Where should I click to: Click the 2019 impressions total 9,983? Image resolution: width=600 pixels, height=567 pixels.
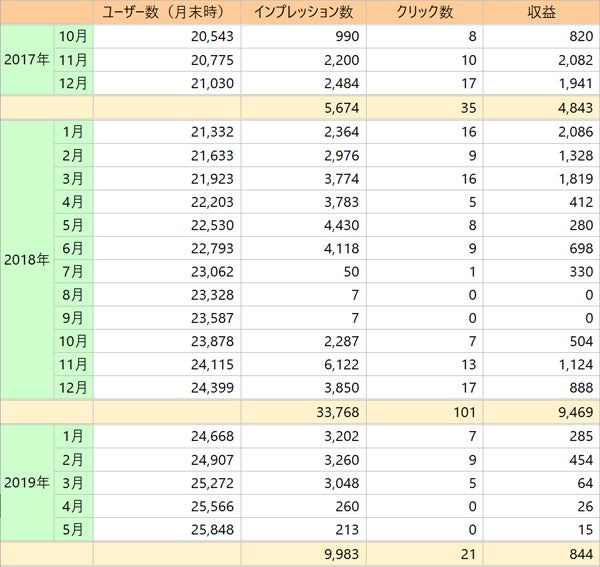pos(303,555)
